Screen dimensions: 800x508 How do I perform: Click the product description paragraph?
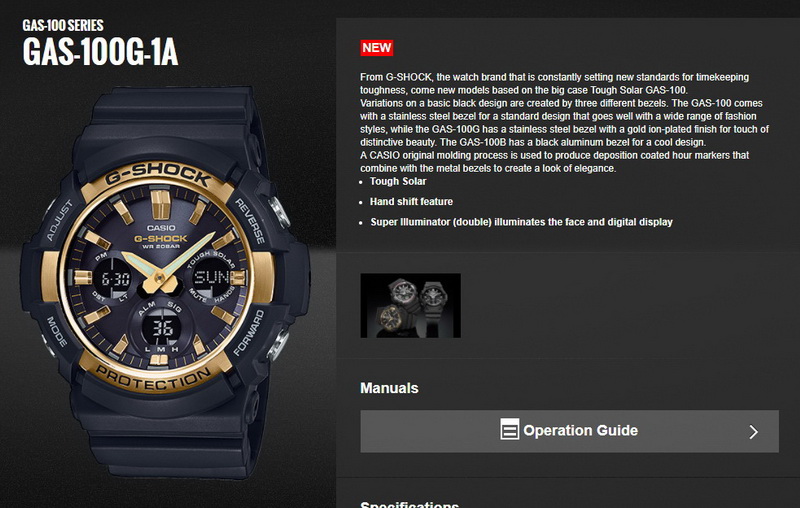[x=564, y=122]
